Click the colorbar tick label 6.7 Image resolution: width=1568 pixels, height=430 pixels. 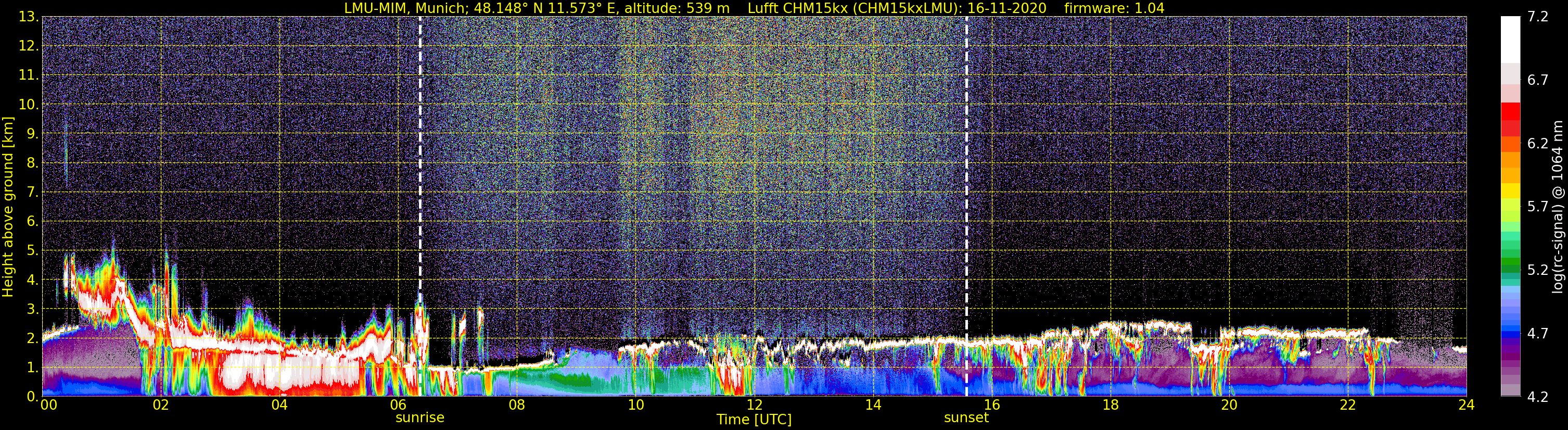click(x=1538, y=80)
